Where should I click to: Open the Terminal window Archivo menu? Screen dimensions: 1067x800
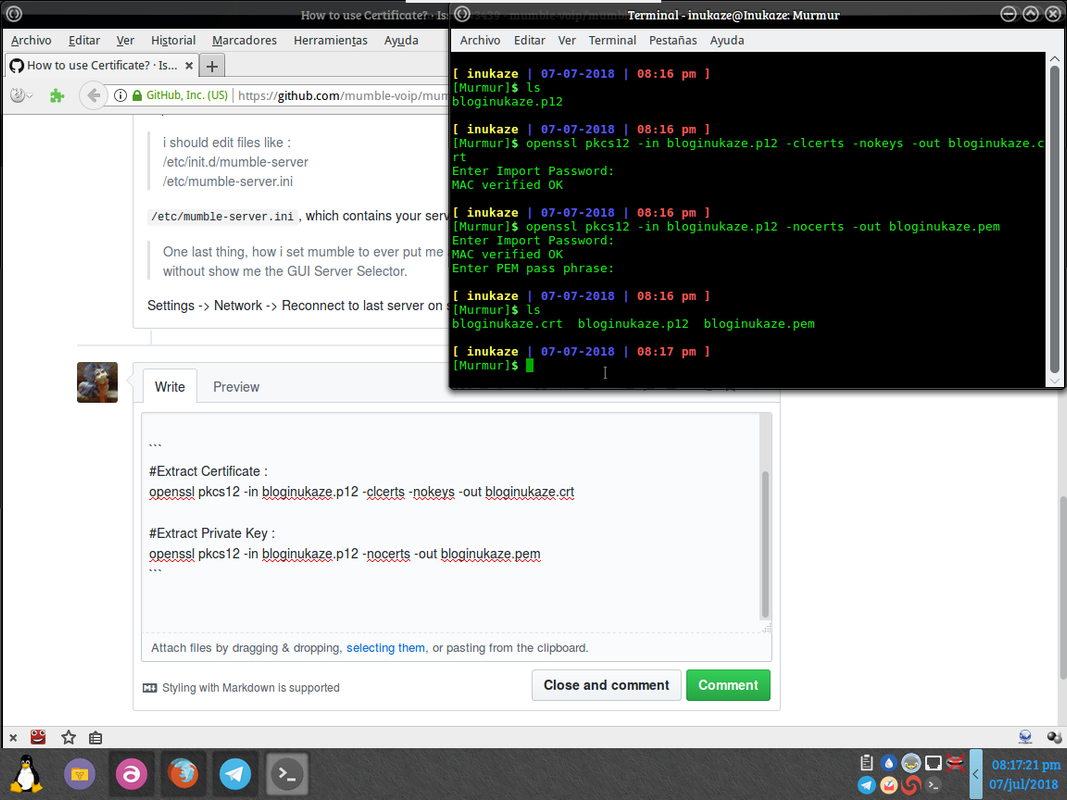pyautogui.click(x=480, y=40)
